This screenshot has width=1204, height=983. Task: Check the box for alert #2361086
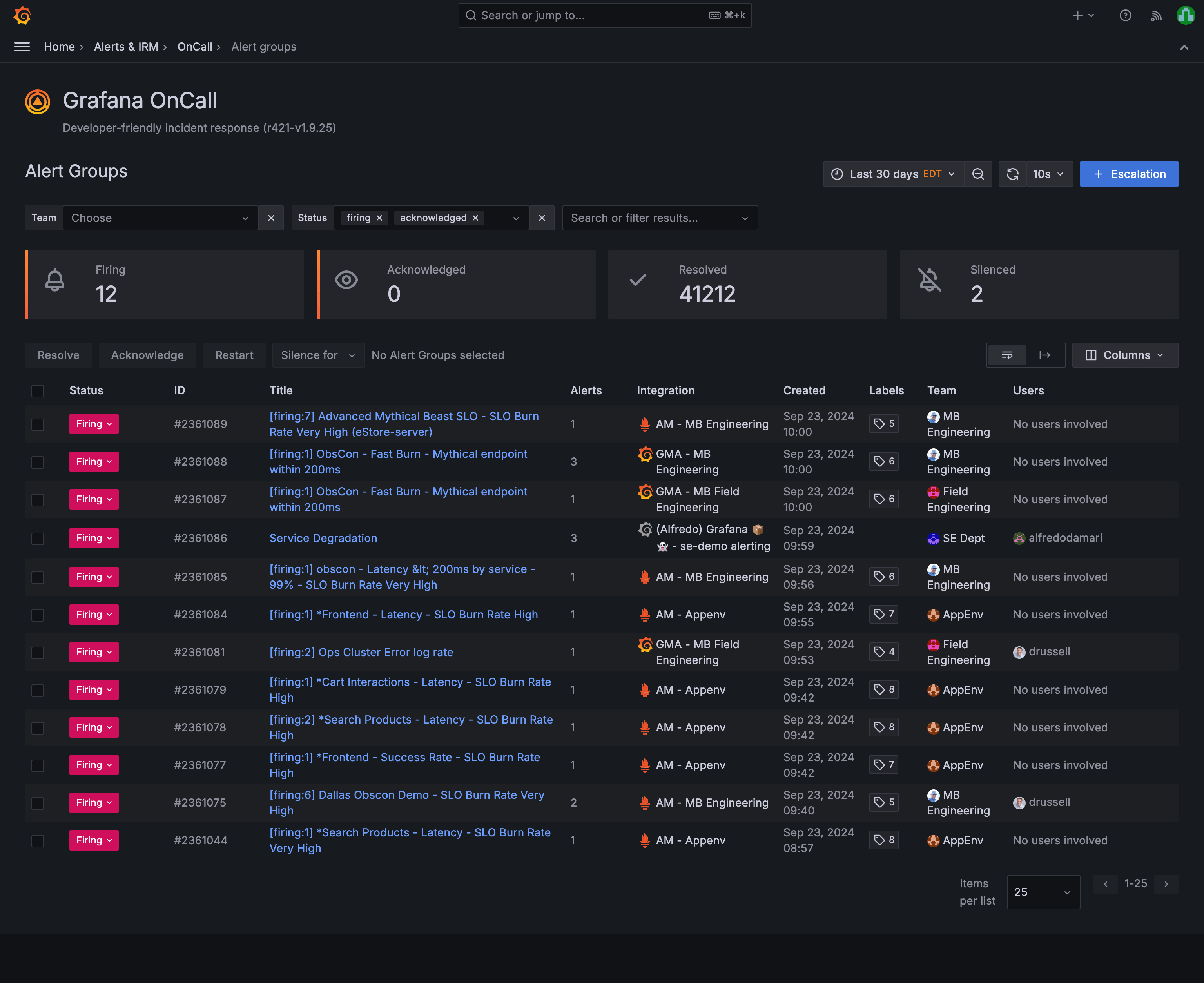[x=38, y=539]
